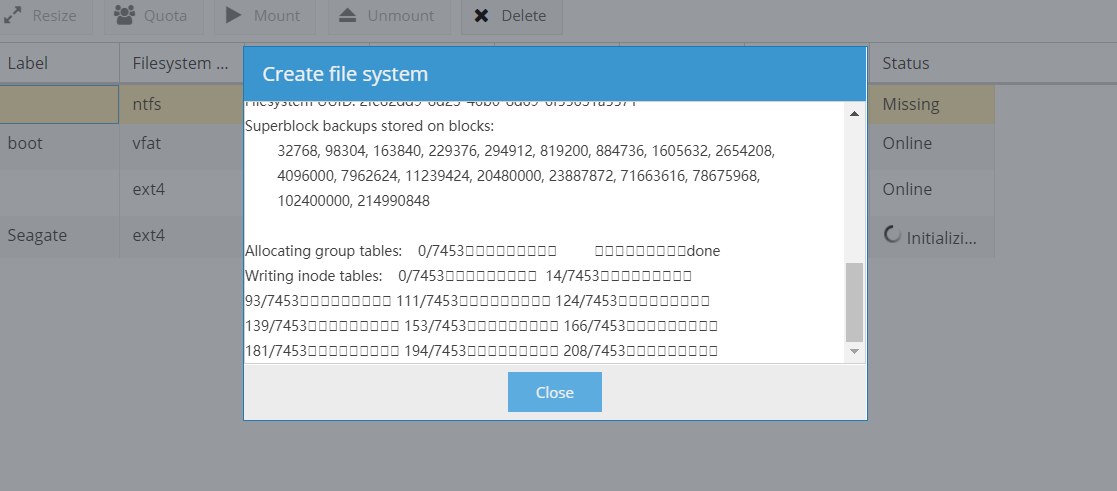Click the Unmount eject icon
Image resolution: width=1117 pixels, height=491 pixels.
348,15
